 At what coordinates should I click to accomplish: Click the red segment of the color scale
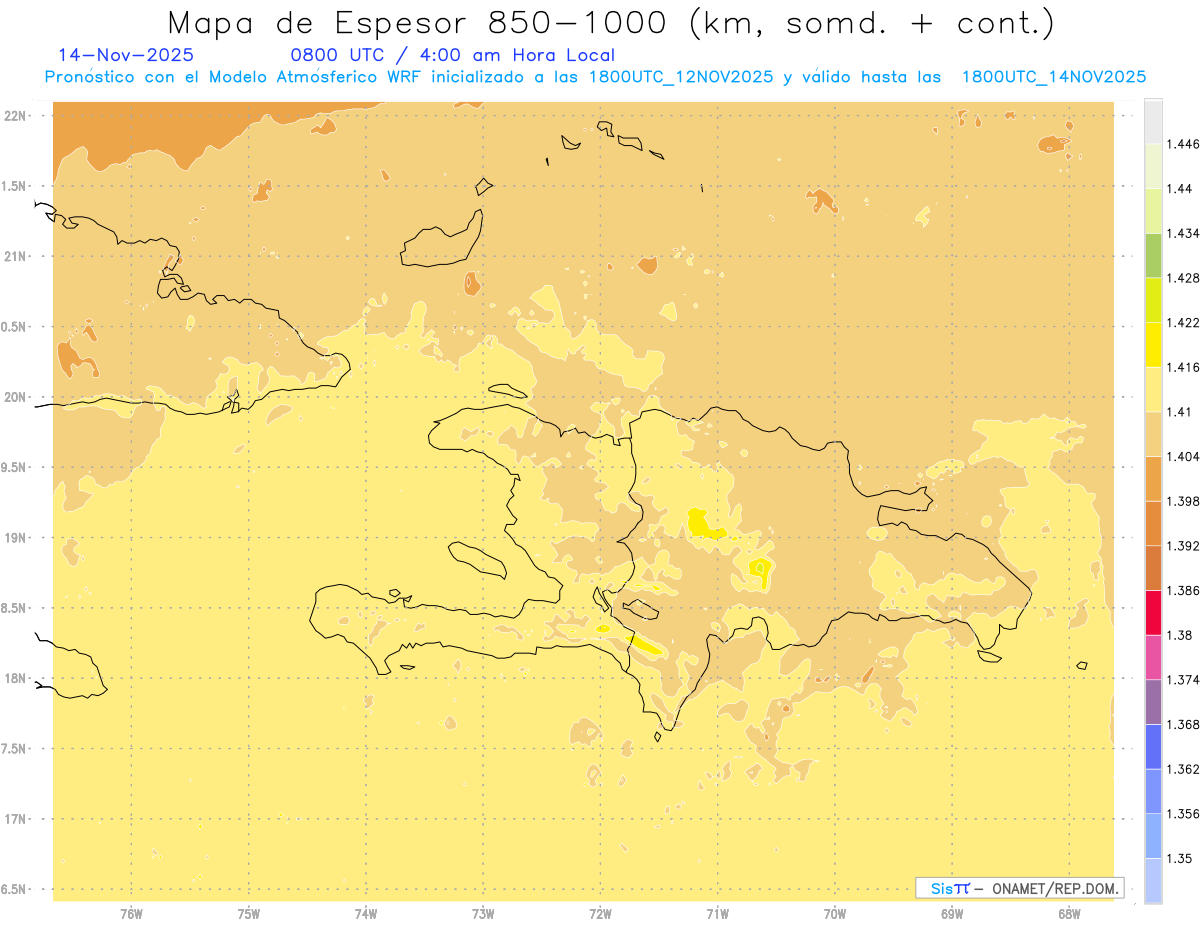pyautogui.click(x=1153, y=612)
